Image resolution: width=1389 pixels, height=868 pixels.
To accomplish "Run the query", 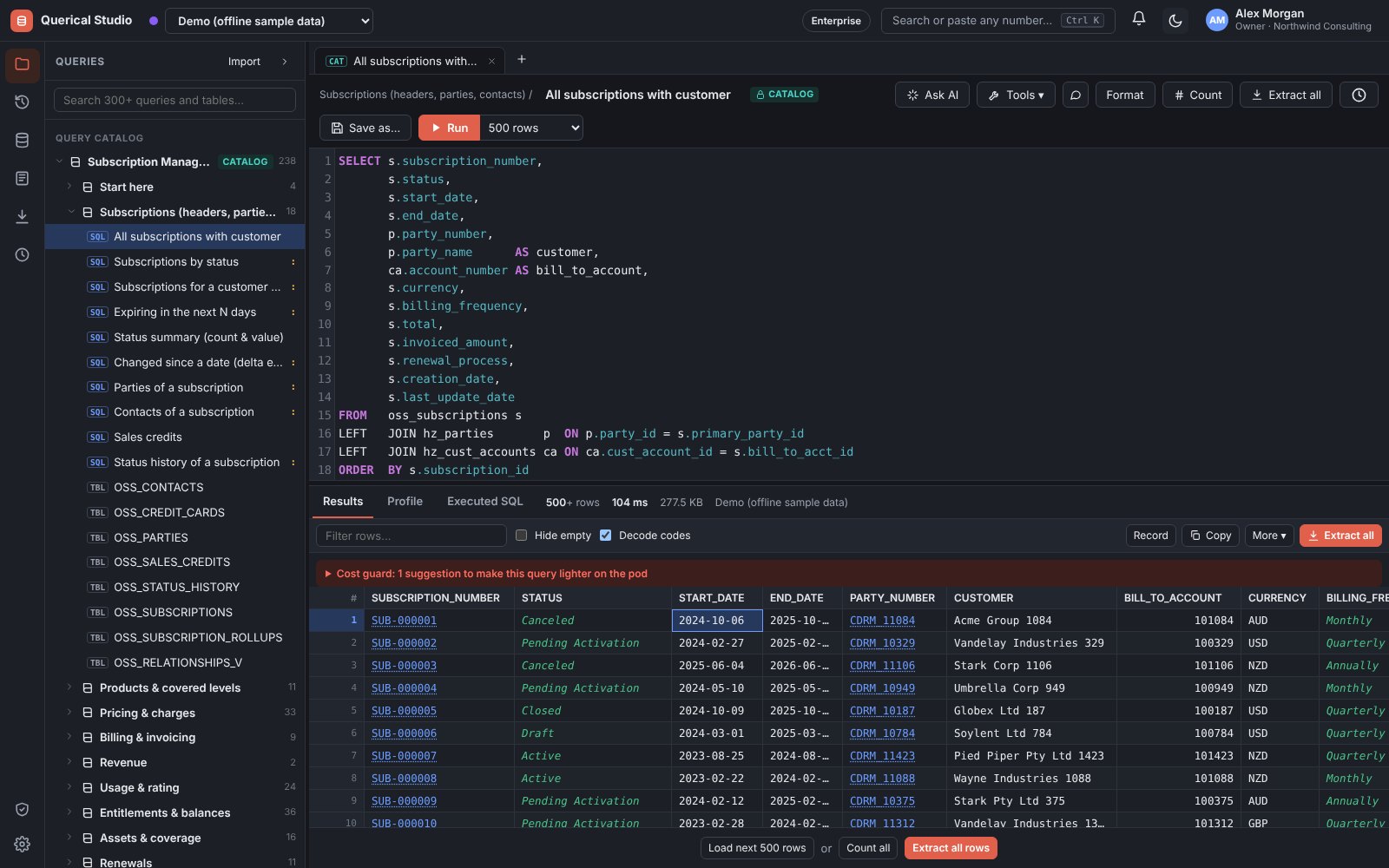I will [449, 128].
